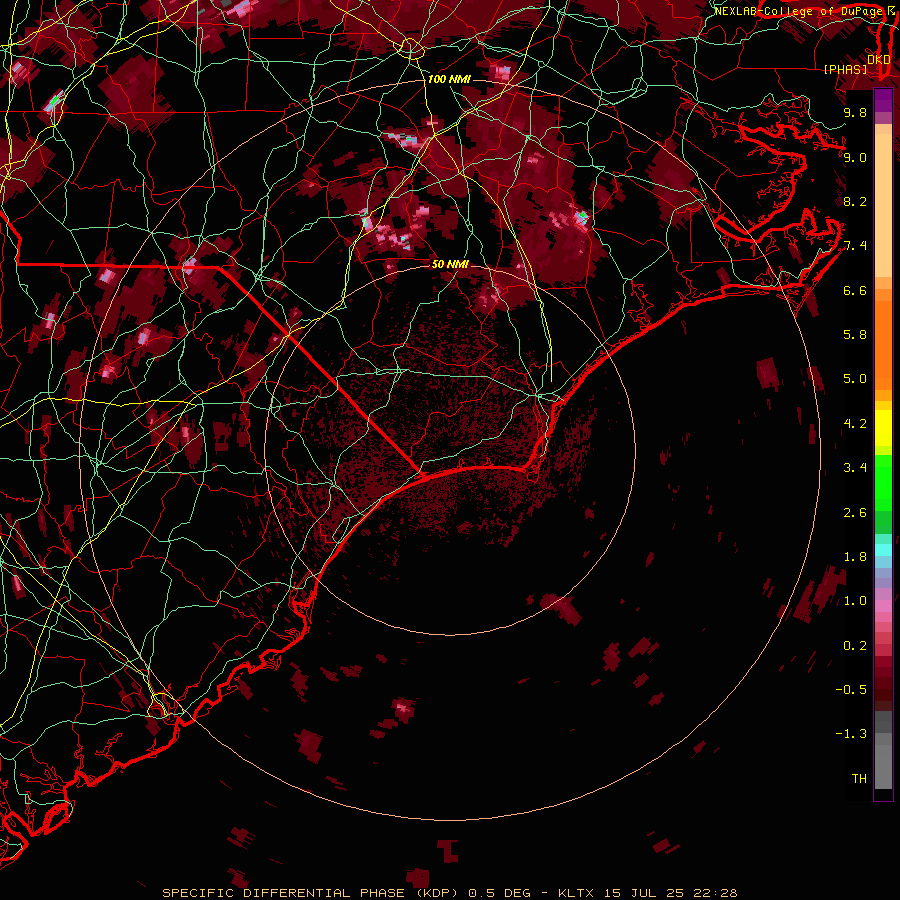Click the -1.3 value on the color scale
The image size is (900, 900).
point(851,734)
